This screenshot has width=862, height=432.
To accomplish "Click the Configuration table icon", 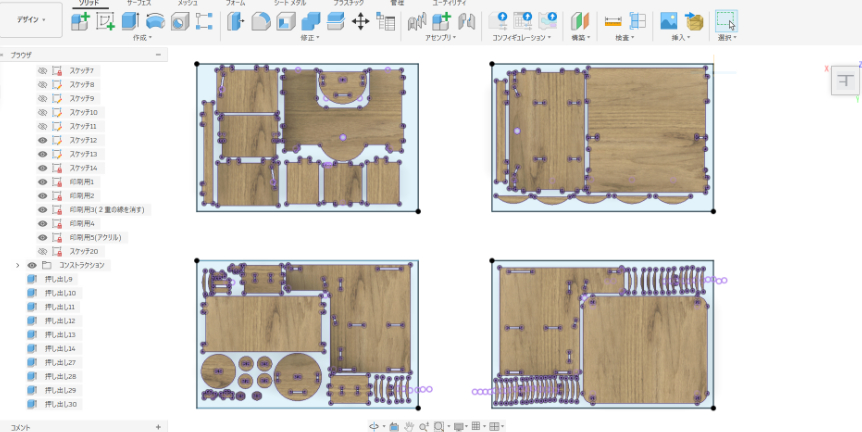I will pyautogui.click(x=523, y=21).
